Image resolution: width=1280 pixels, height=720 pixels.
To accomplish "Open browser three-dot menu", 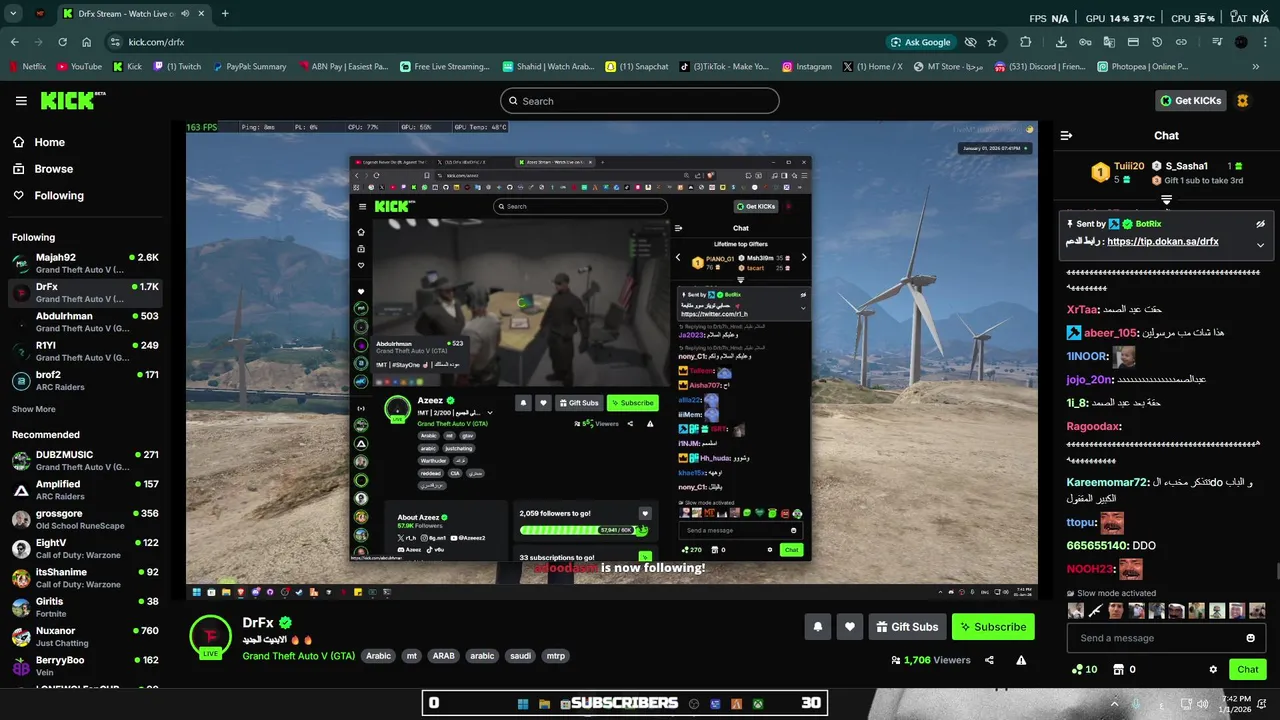I will click(1266, 42).
